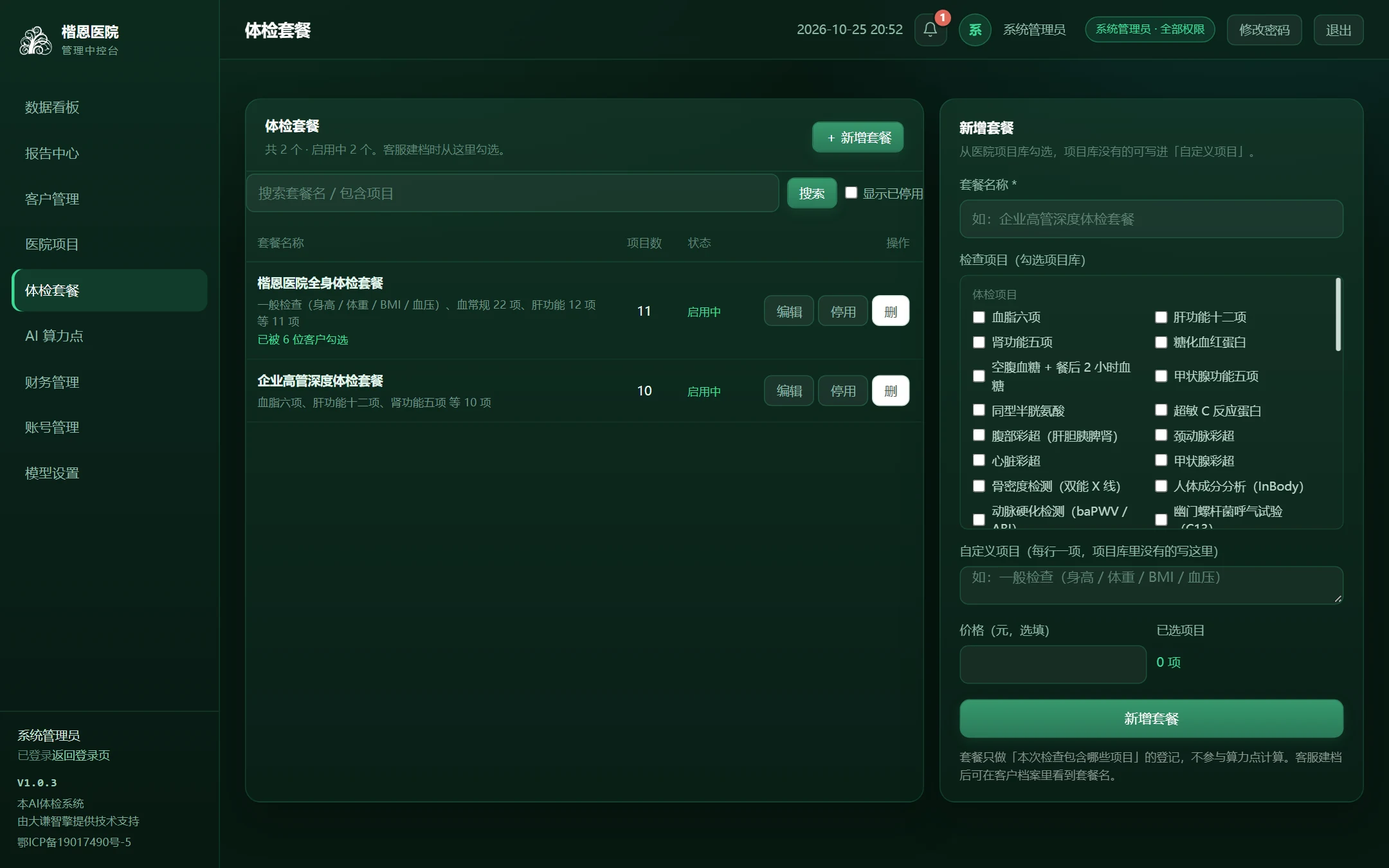1389x868 pixels.
Task: Open 报告中心 in the sidebar
Action: tap(109, 153)
